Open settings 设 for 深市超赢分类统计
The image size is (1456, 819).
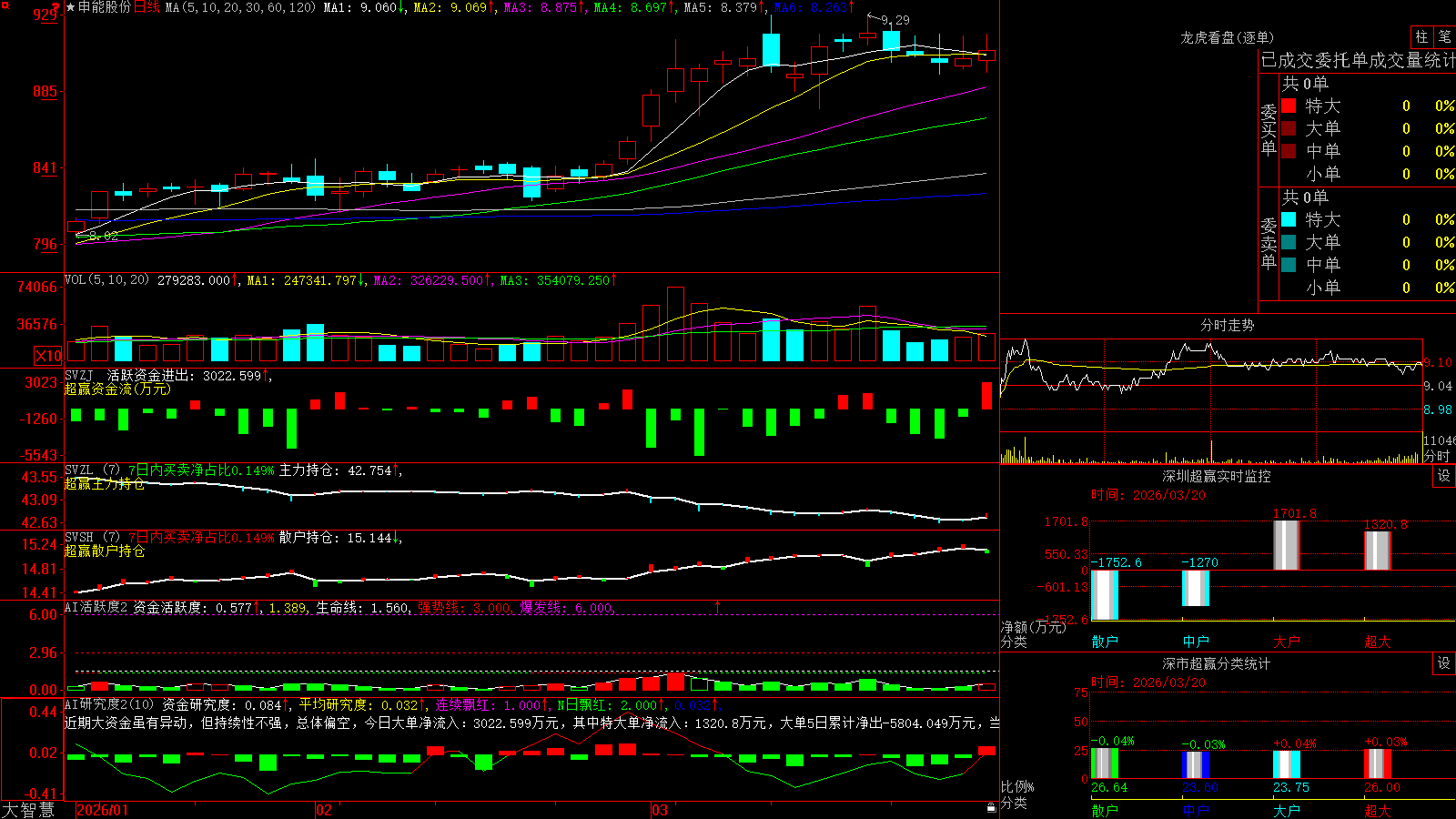click(x=1444, y=663)
